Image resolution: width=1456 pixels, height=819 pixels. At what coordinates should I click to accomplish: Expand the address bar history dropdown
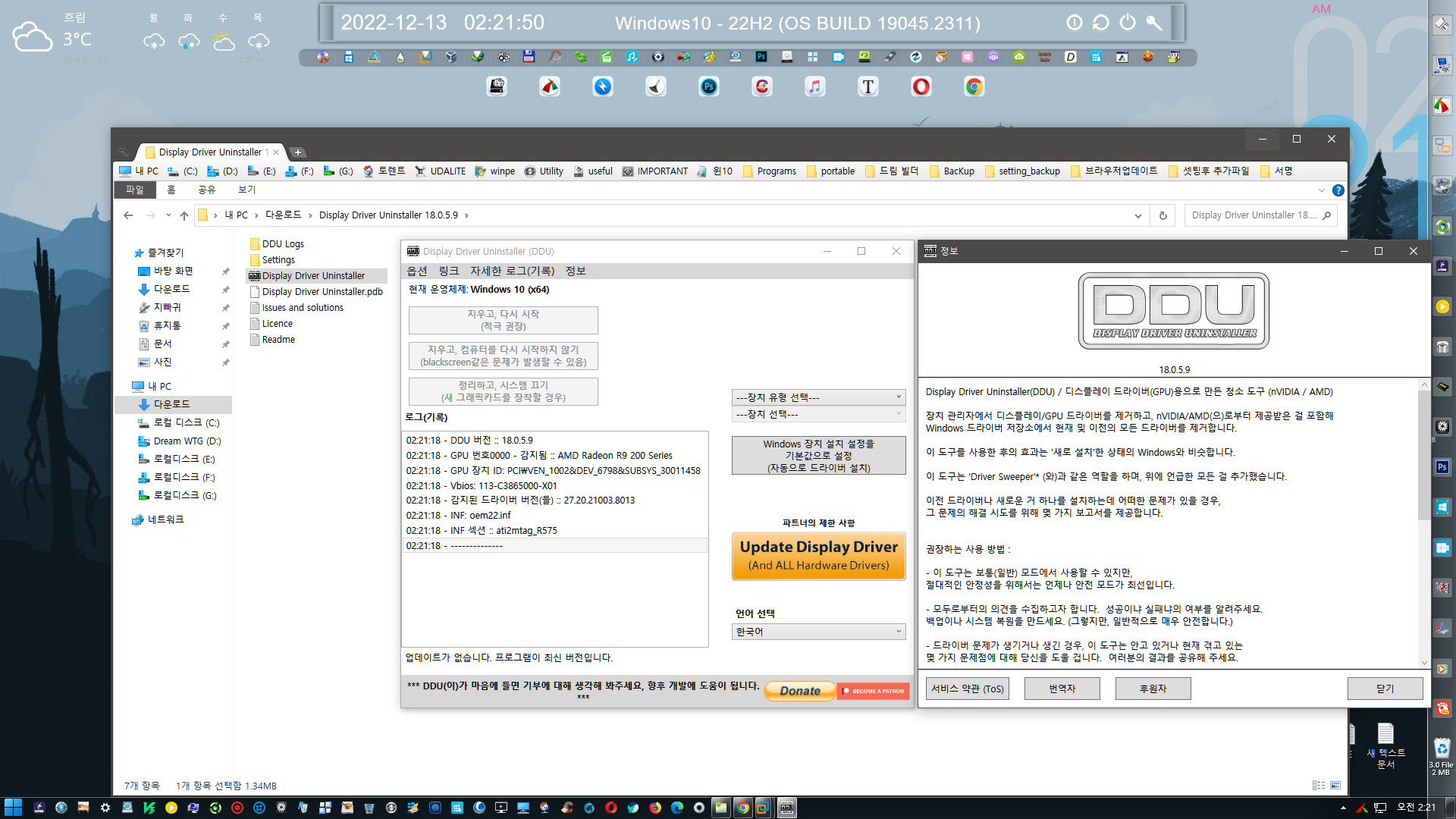coord(1138,215)
